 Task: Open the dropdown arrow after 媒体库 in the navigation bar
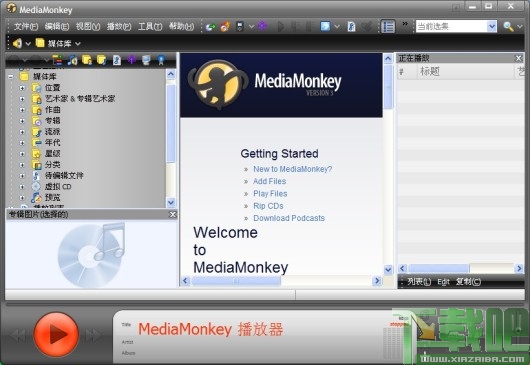(78, 44)
